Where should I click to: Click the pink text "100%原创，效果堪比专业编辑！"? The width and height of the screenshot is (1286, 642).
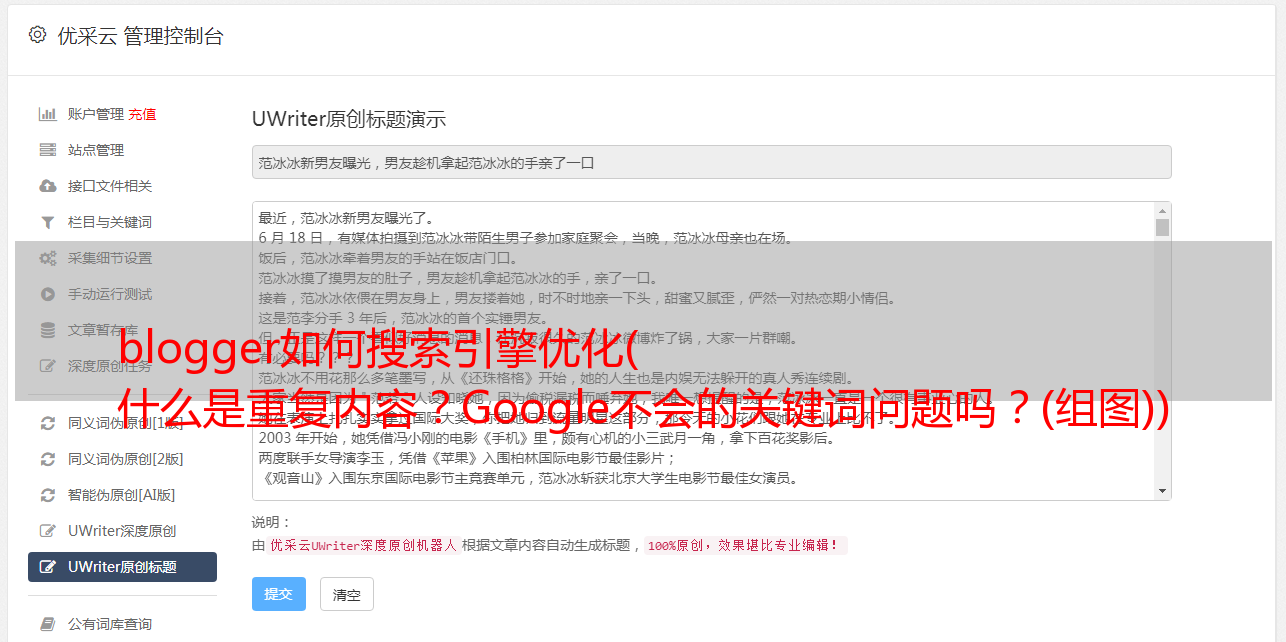tap(745, 546)
